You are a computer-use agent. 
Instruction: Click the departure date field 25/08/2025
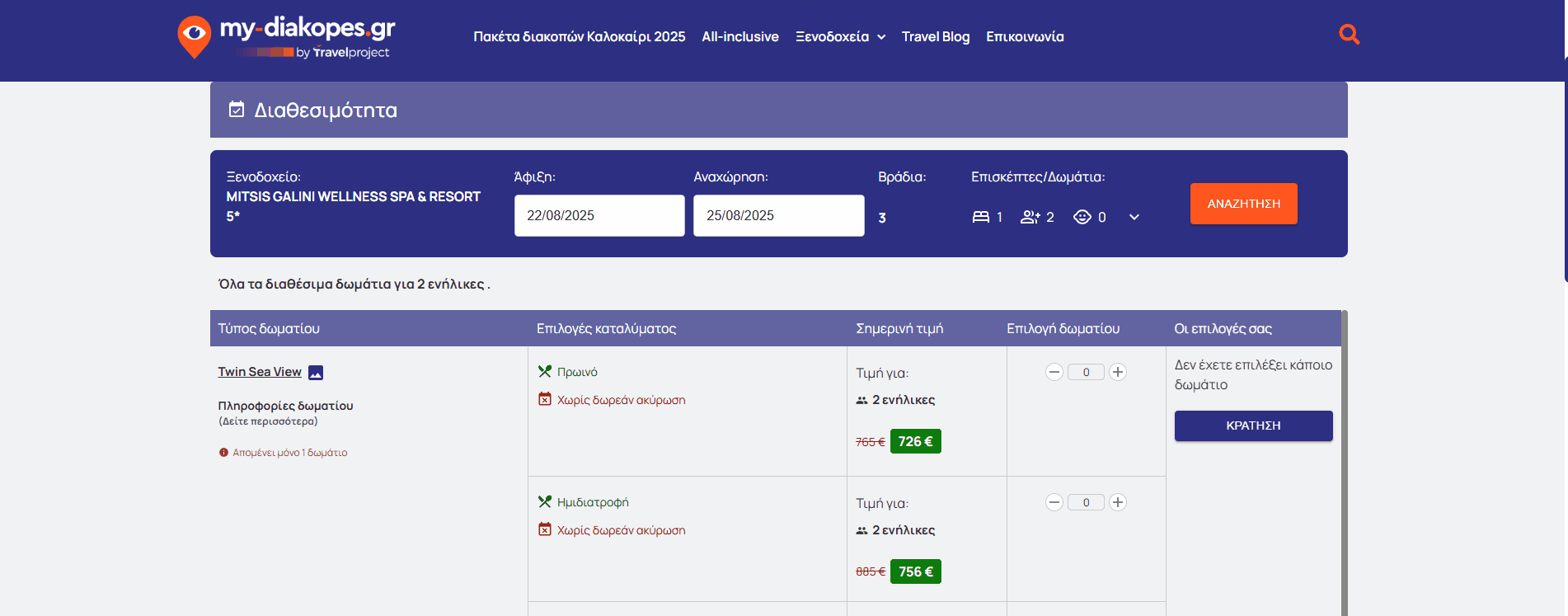[779, 215]
